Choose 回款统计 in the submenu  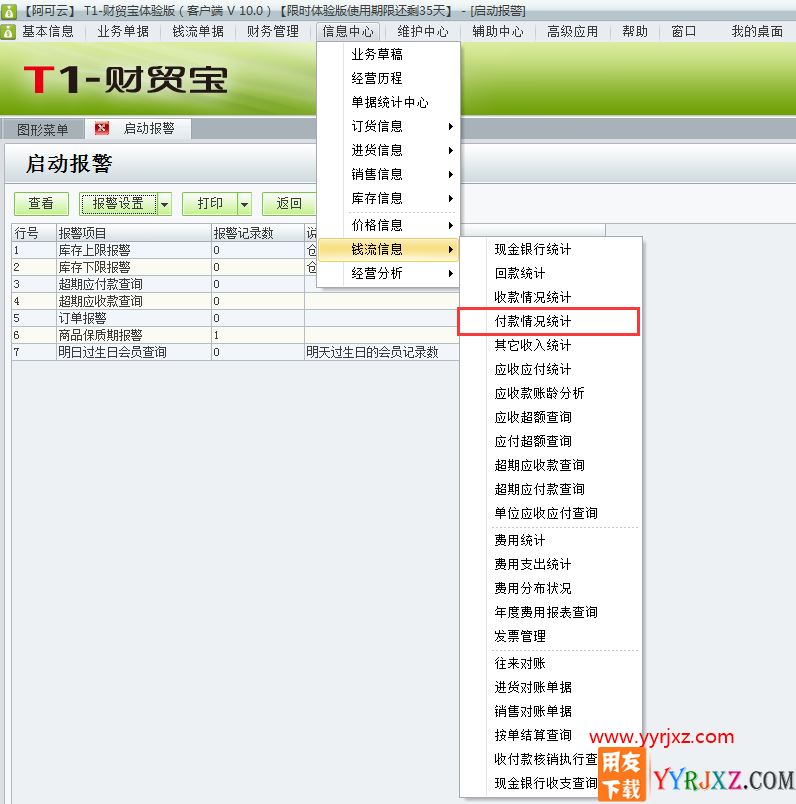tap(550, 273)
